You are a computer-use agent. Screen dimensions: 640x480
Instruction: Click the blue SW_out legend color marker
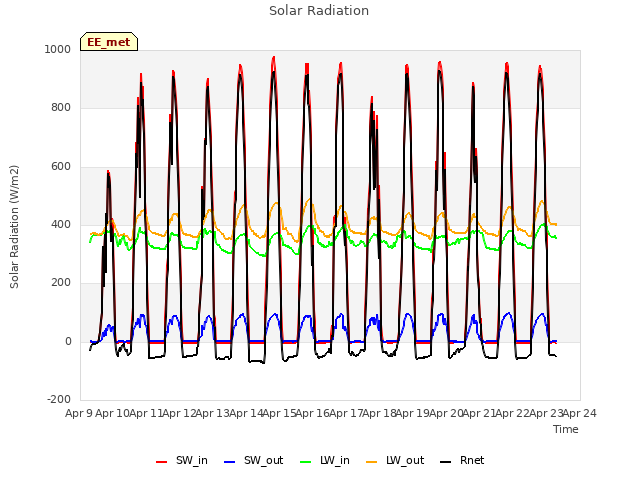pyautogui.click(x=230, y=462)
